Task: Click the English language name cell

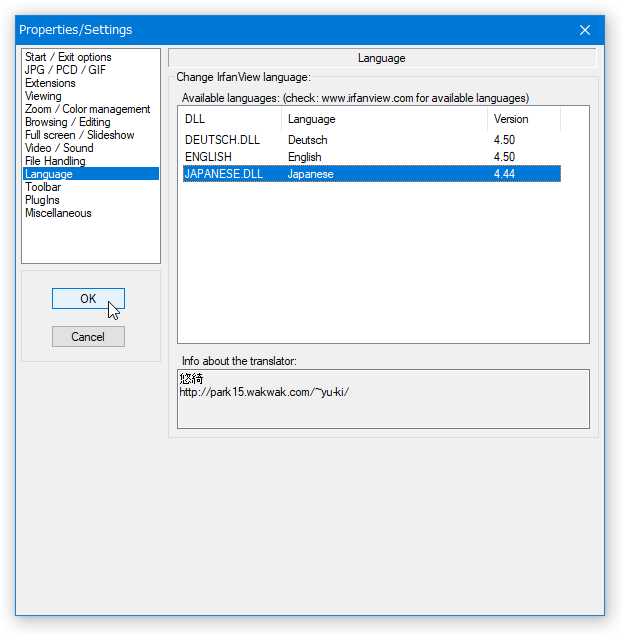Action: coord(305,157)
